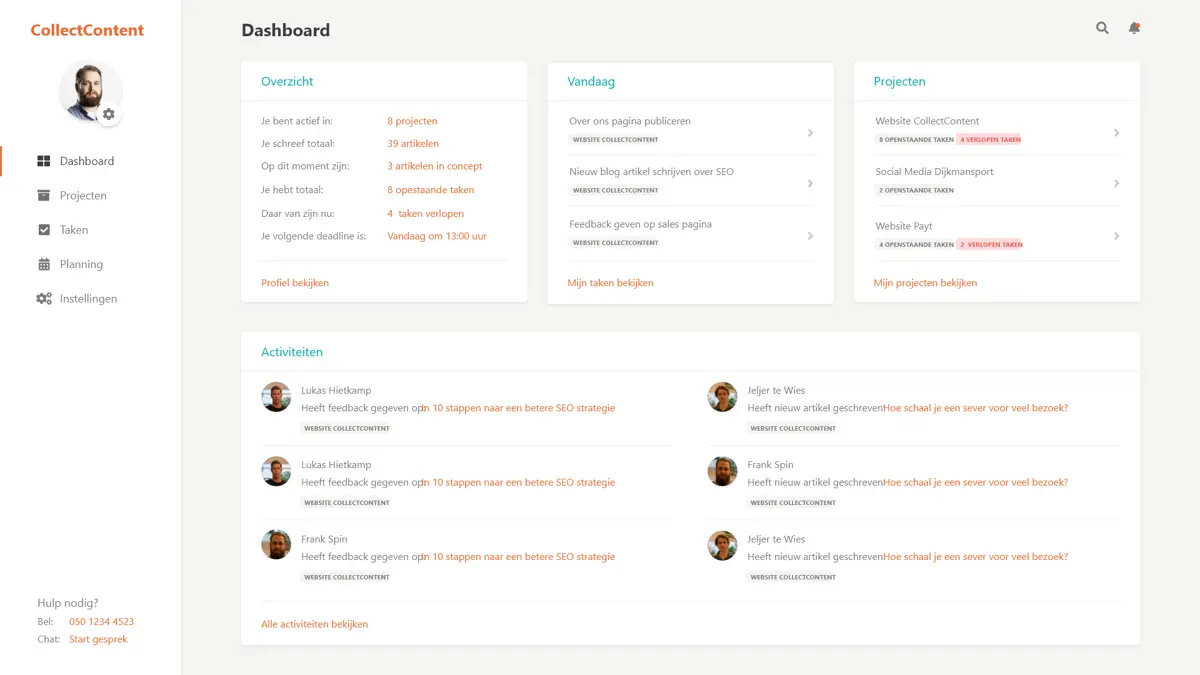This screenshot has height=675, width=1200.
Task: Open SEO strategie link in Frank Spin's activity
Action: click(518, 557)
